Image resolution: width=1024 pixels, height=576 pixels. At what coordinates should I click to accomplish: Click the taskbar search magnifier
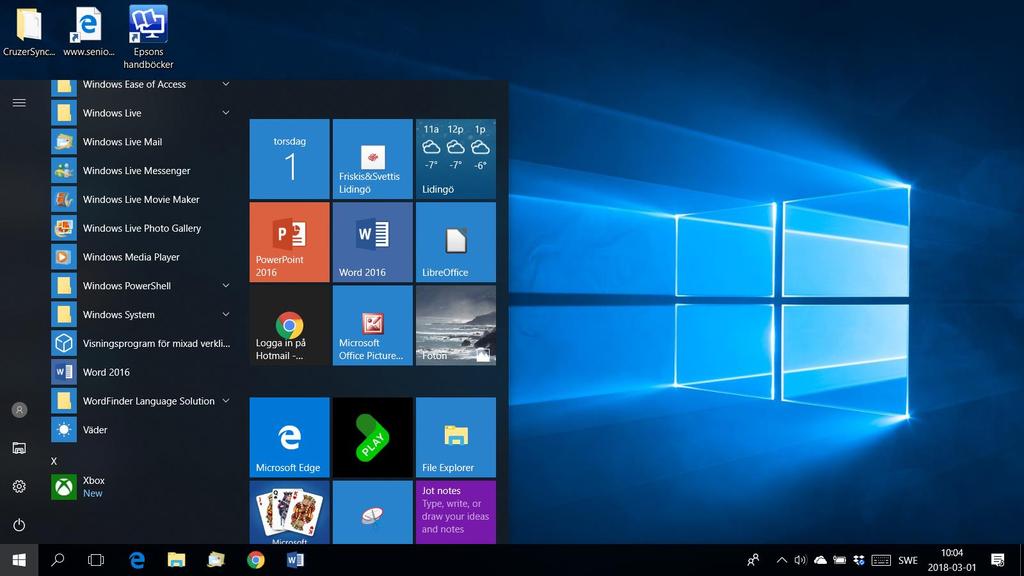pyautogui.click(x=57, y=560)
